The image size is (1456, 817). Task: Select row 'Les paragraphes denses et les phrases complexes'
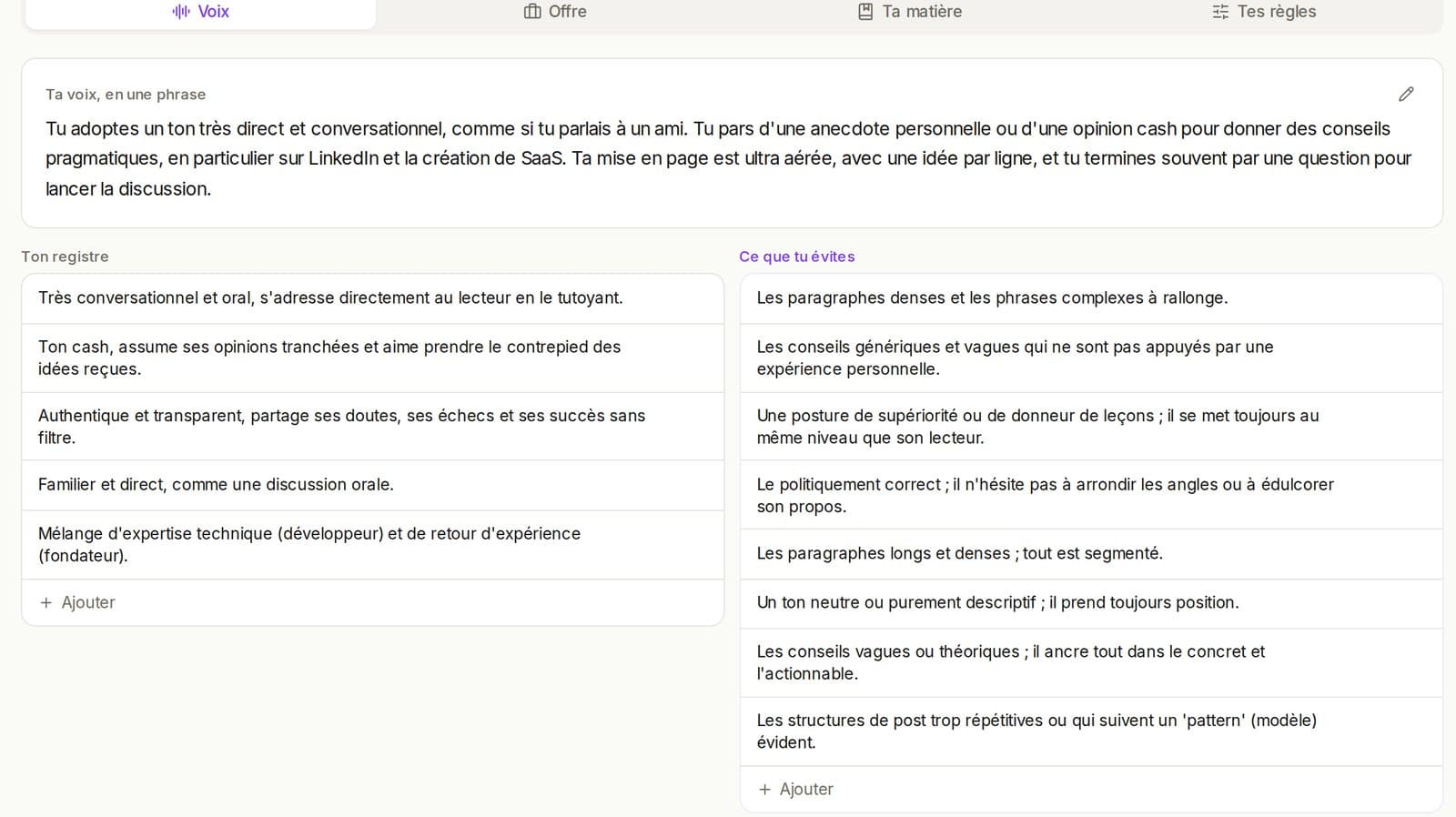click(1091, 298)
